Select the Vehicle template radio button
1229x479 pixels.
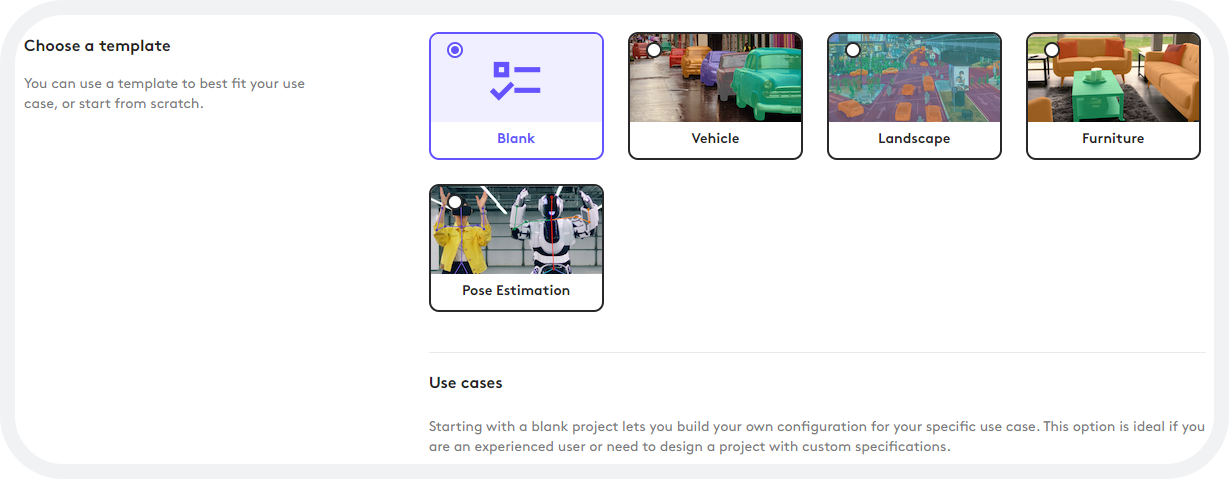654,49
